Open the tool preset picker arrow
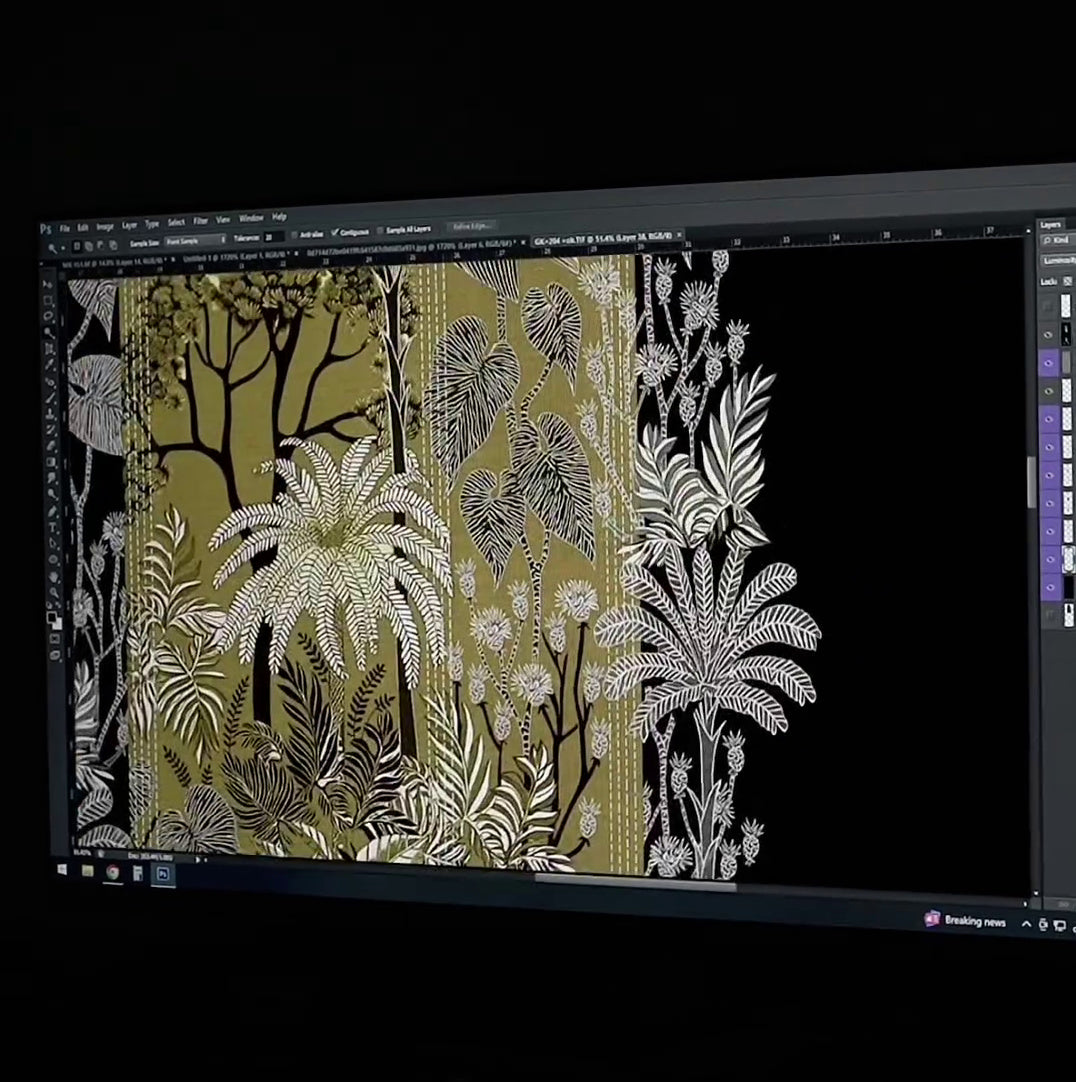This screenshot has height=1082, width=1076. [63, 247]
